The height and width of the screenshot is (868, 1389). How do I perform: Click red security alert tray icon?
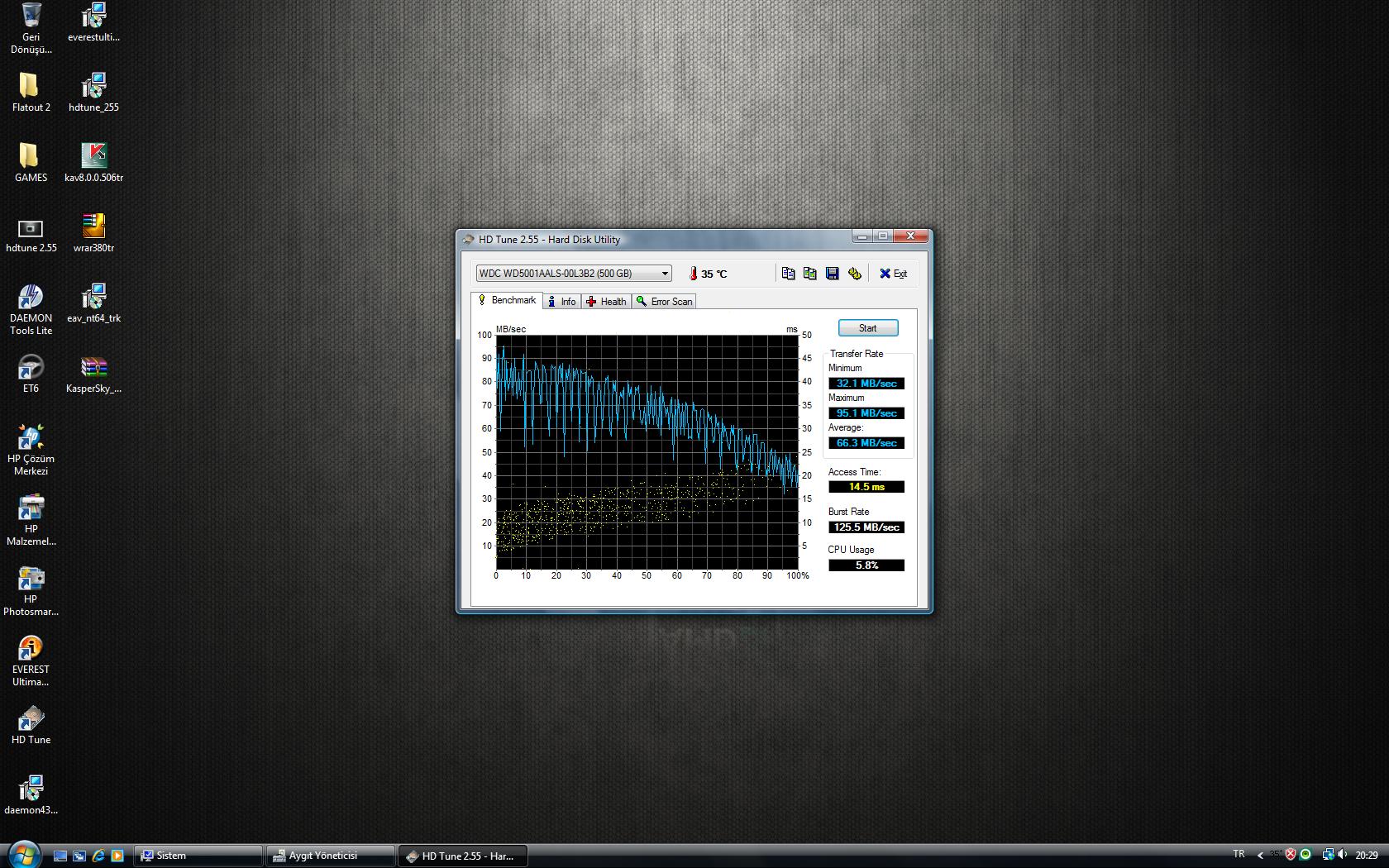click(1291, 855)
